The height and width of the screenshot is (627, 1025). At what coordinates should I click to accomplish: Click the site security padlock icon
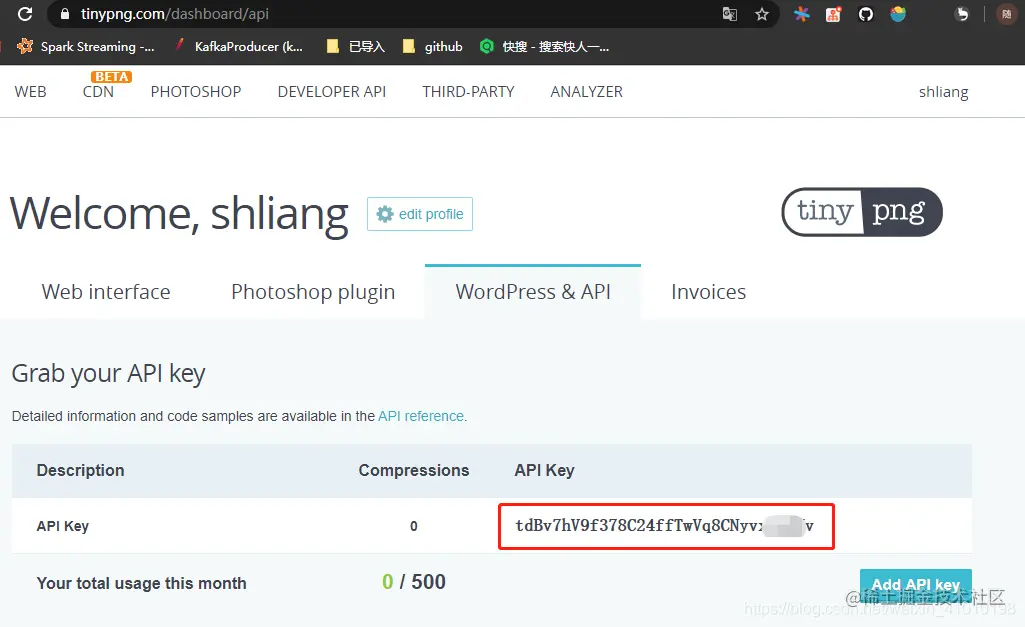pos(64,14)
